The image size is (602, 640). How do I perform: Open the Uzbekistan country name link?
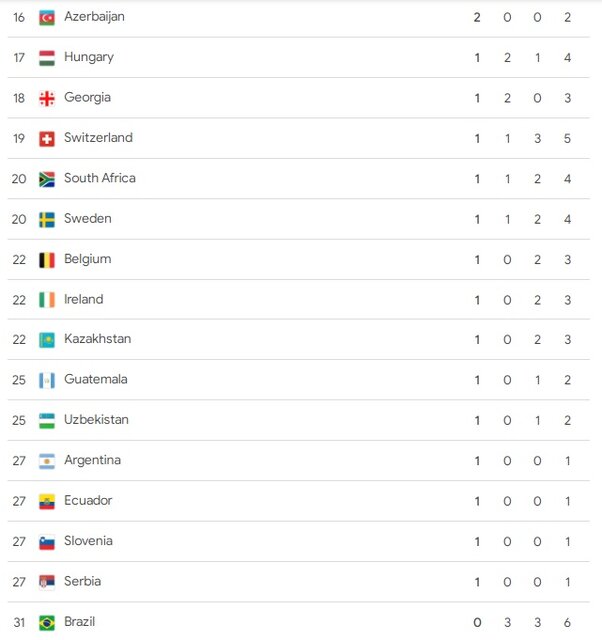tap(96, 420)
